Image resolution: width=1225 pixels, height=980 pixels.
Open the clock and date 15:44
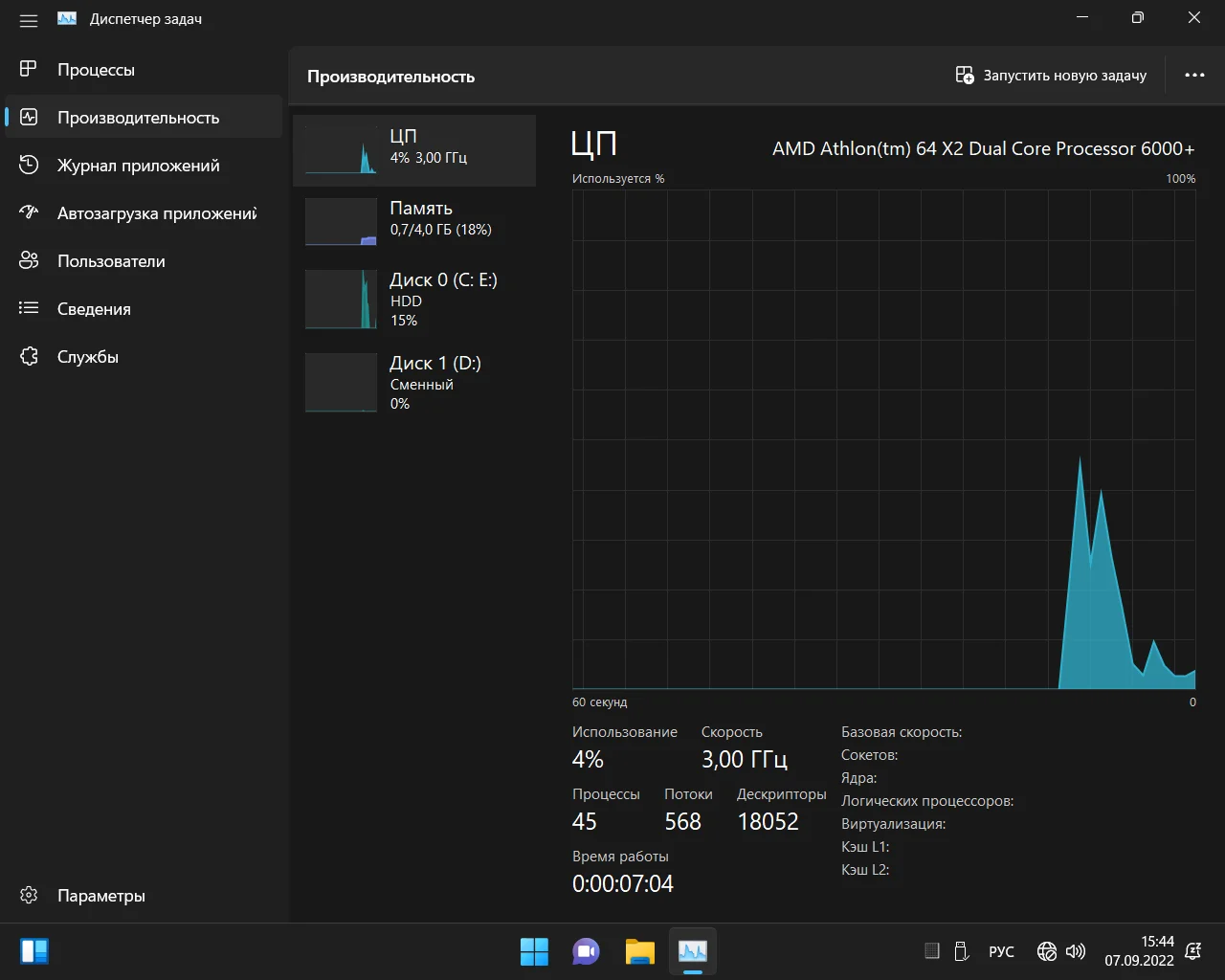[1139, 951]
